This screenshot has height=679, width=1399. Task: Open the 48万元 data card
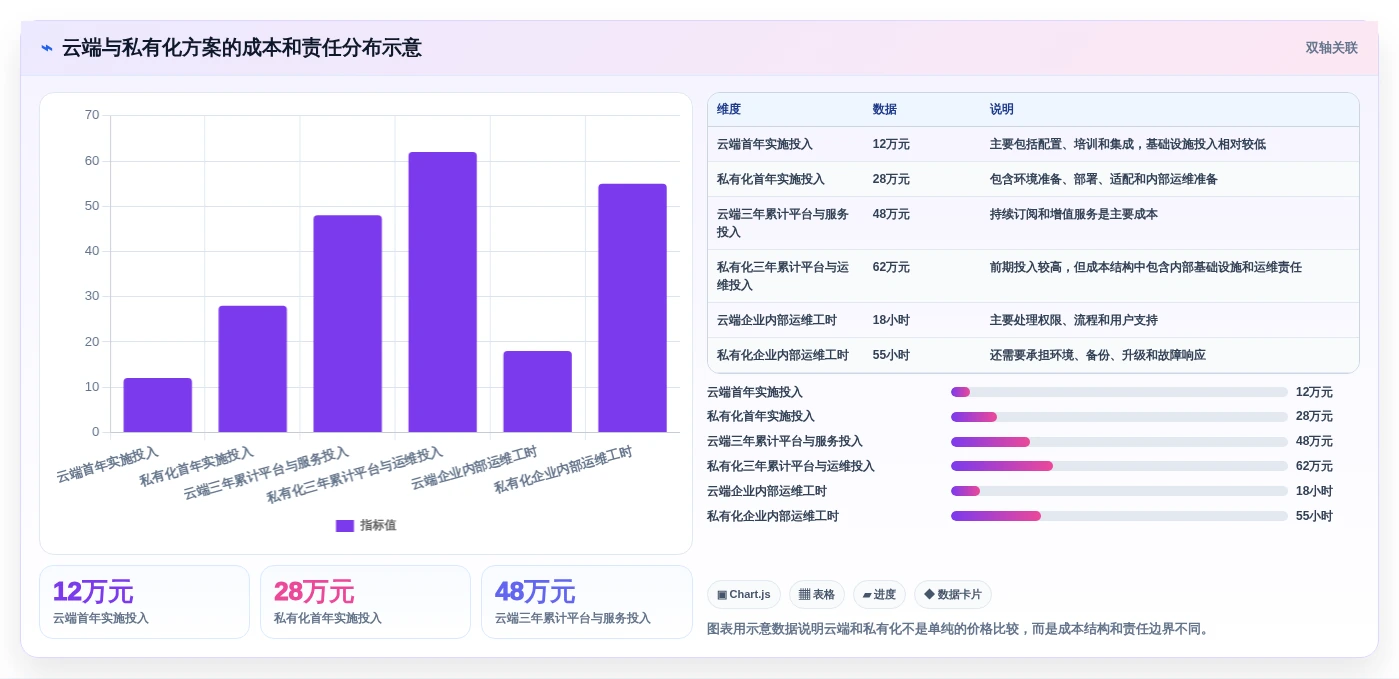point(587,602)
